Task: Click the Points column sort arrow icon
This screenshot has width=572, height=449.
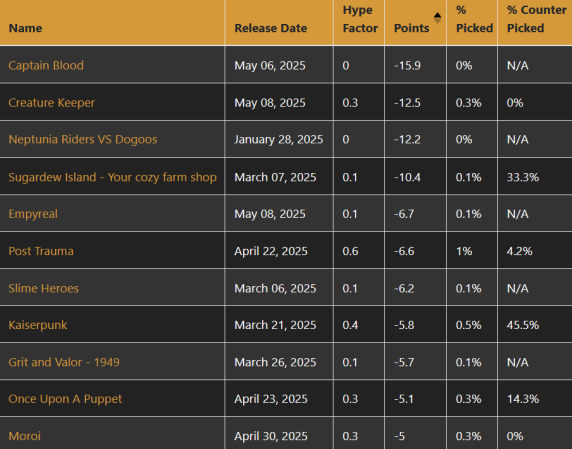Action: tap(437, 18)
